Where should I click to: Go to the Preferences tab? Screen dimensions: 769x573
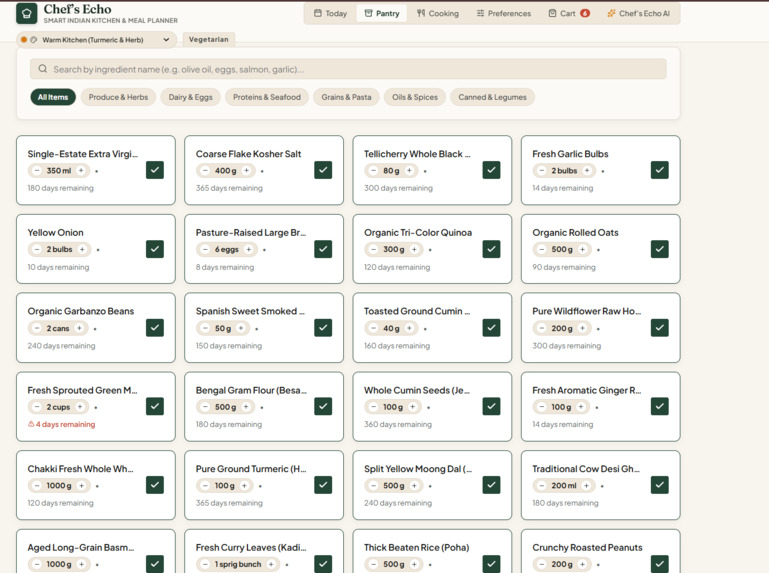[504, 13]
